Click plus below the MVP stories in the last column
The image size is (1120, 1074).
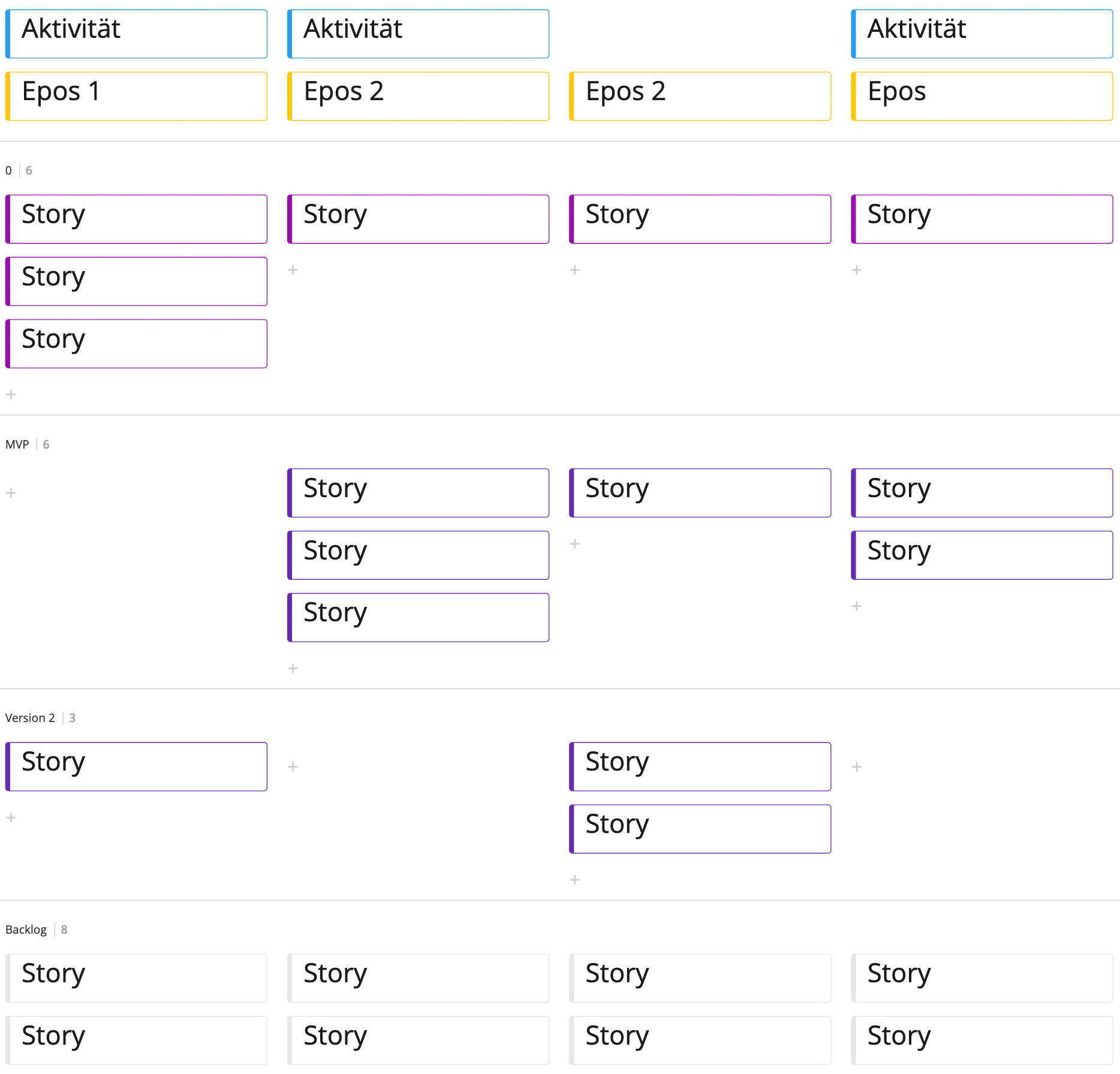tap(857, 606)
